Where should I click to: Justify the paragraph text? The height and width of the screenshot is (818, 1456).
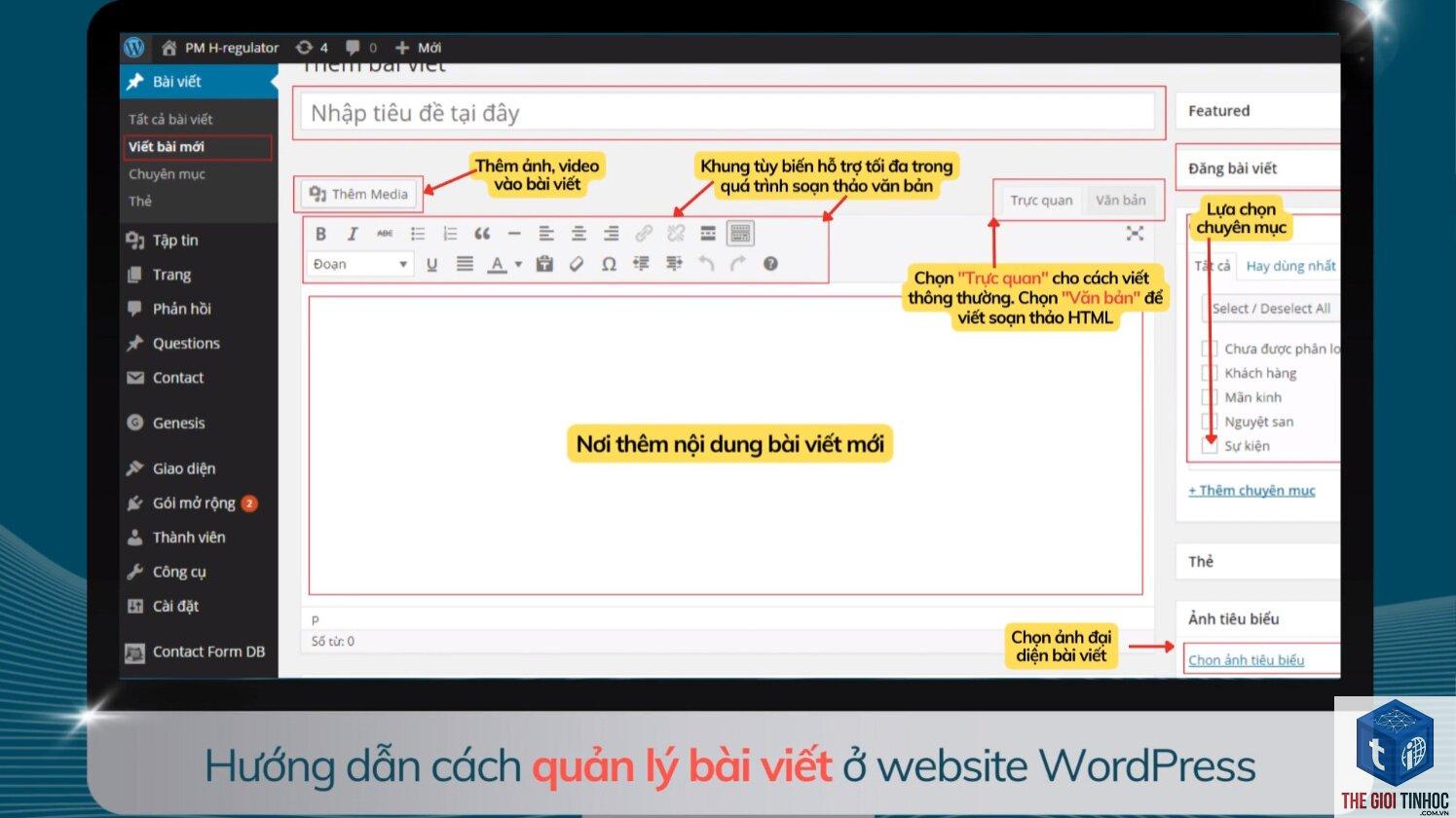465,264
